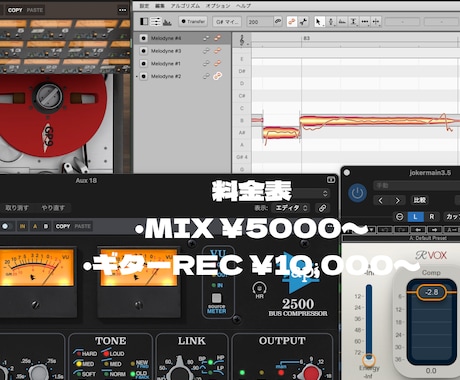Open the three-dot menu in tape plugin
The width and height of the screenshot is (460, 380).
(x=123, y=10)
